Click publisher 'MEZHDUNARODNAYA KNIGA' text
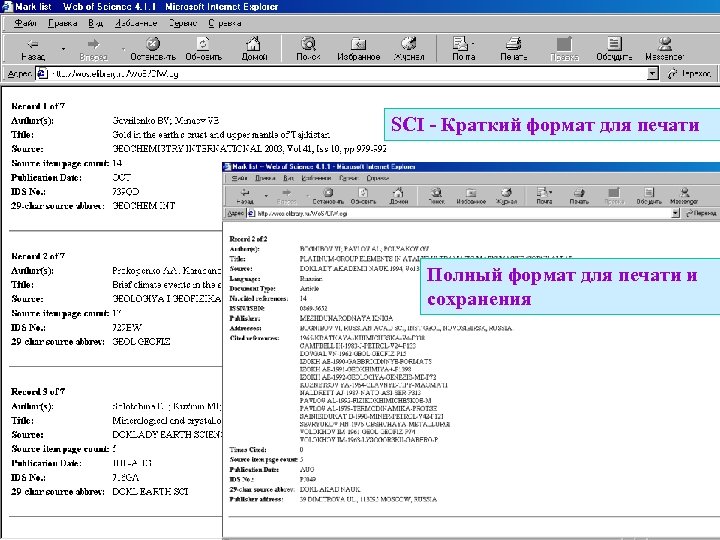 [346, 318]
